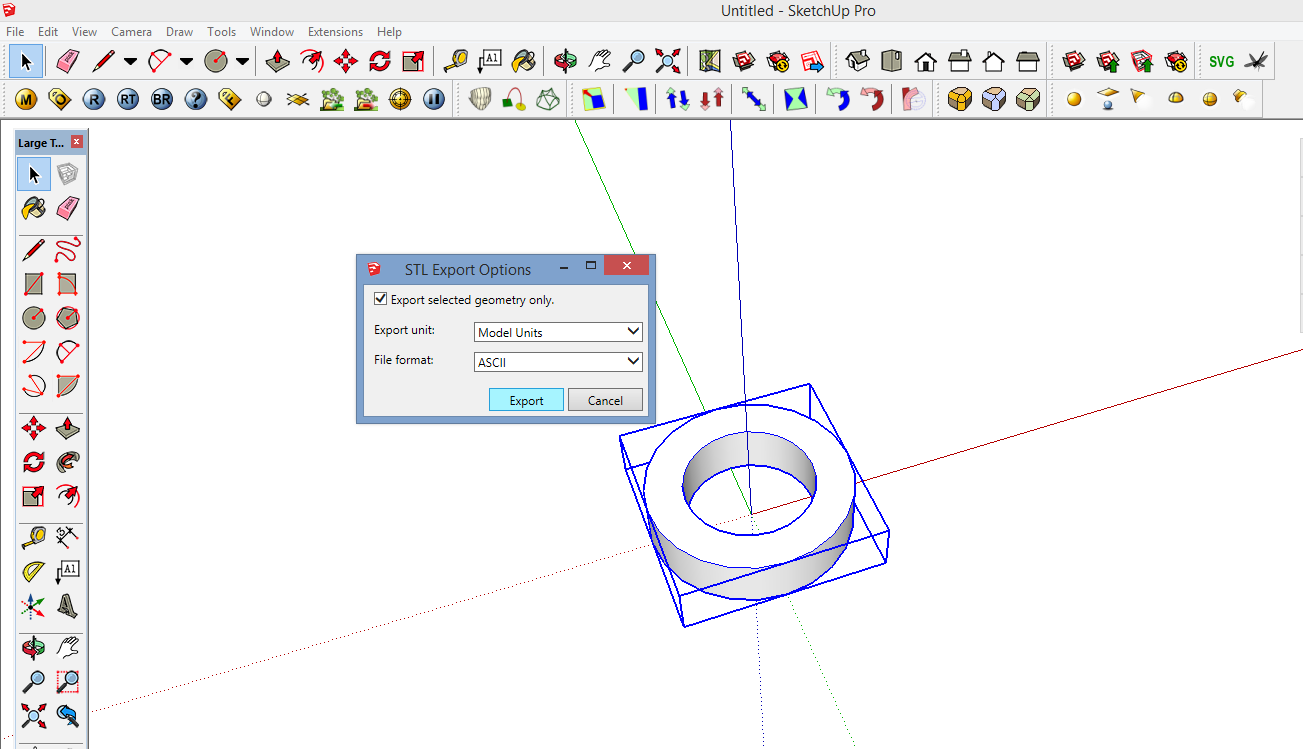Viewport: 1303px width, 749px height.
Task: Pick the Tape Measure tool
Action: point(33,536)
